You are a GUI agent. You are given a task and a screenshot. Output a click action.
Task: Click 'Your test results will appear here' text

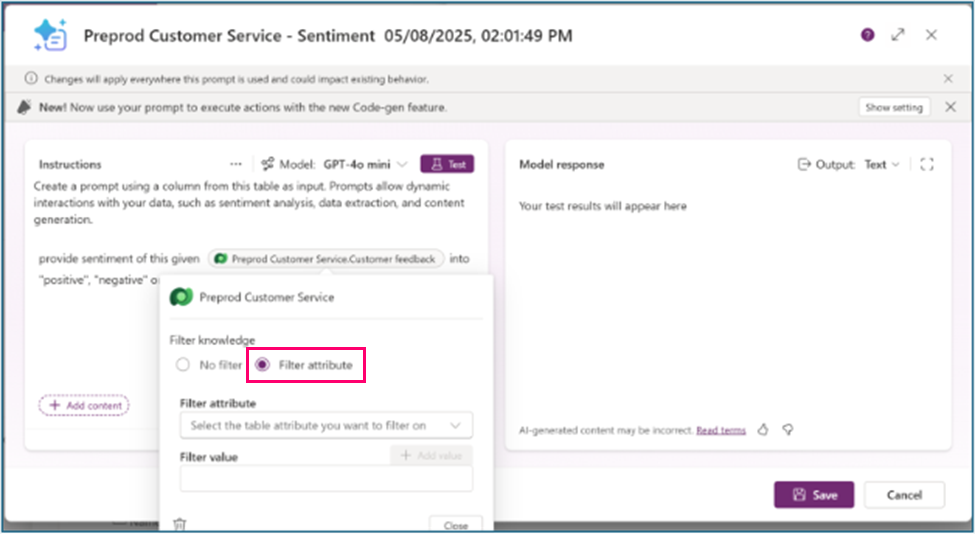pos(603,206)
